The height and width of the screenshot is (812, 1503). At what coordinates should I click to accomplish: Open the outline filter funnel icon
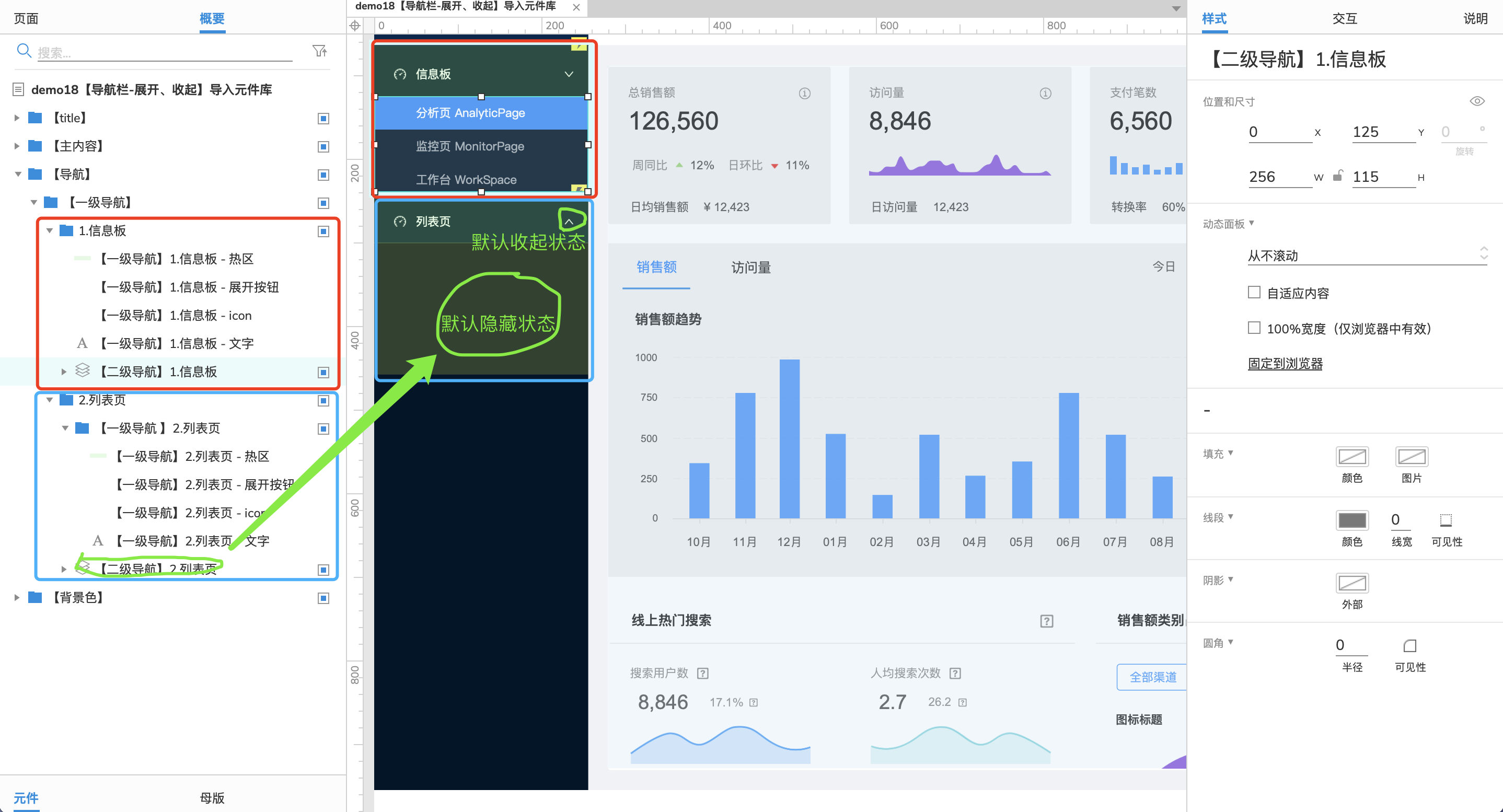(319, 51)
